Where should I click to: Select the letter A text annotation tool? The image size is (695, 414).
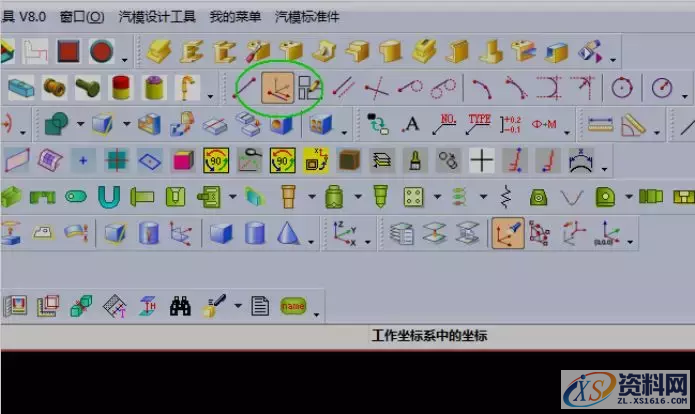pos(411,124)
